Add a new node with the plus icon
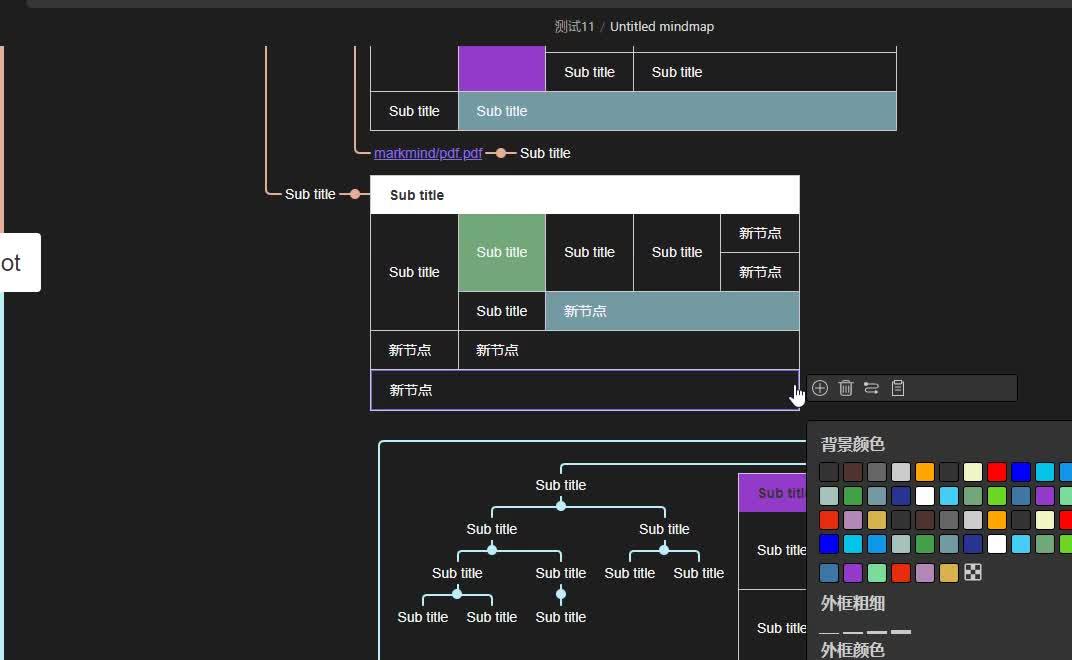Viewport: 1072px width, 660px height. coord(820,388)
